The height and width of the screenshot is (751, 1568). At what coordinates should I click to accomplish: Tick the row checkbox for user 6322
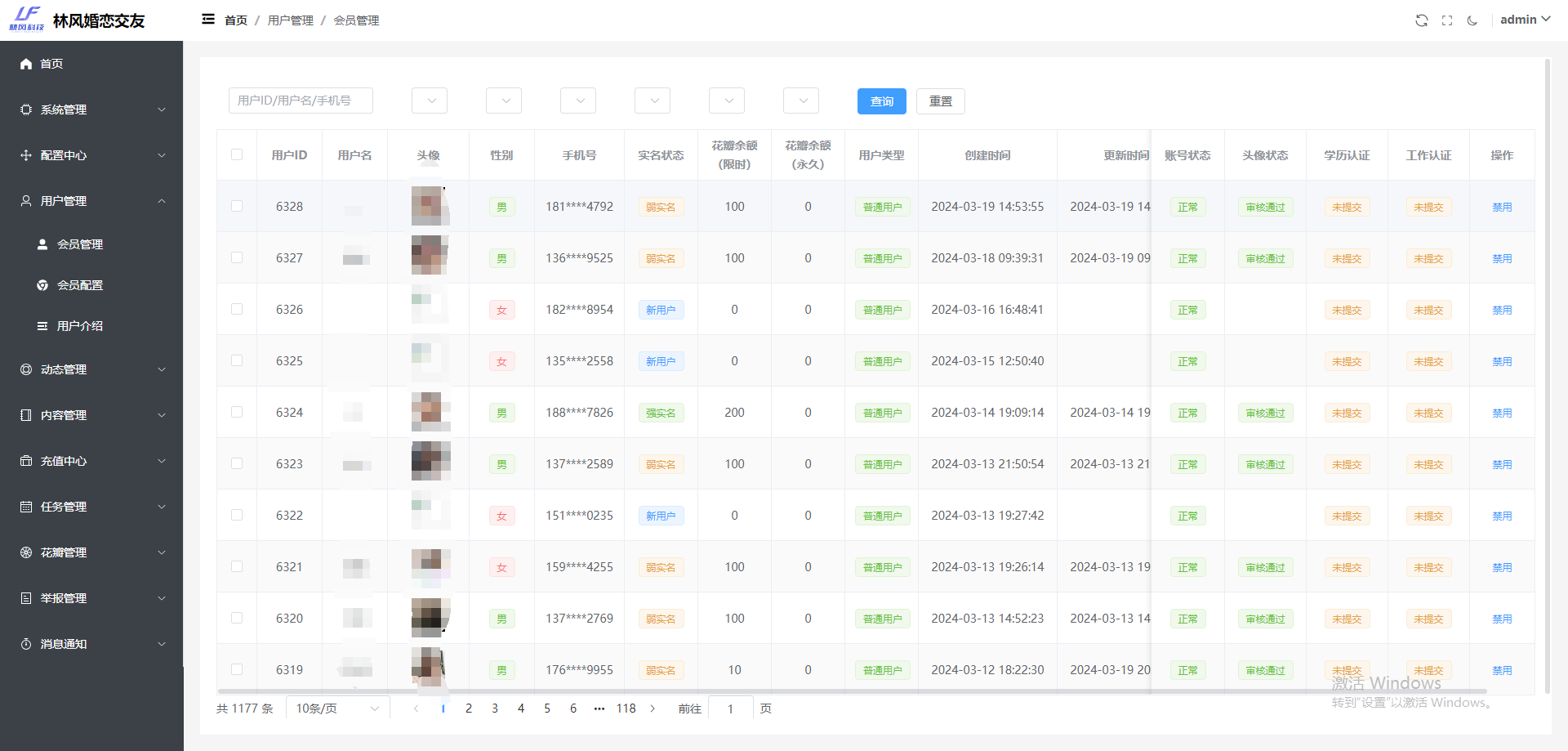click(237, 515)
